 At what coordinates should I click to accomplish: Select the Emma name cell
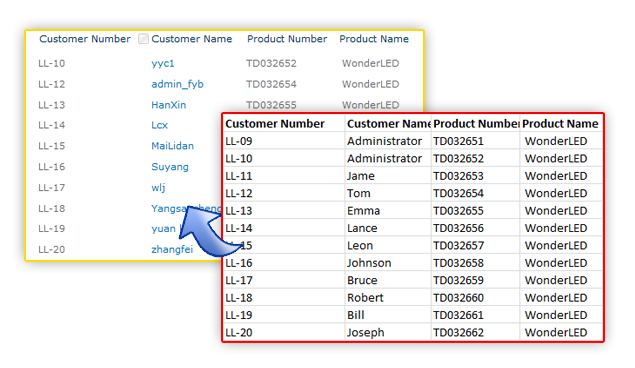tap(388, 211)
